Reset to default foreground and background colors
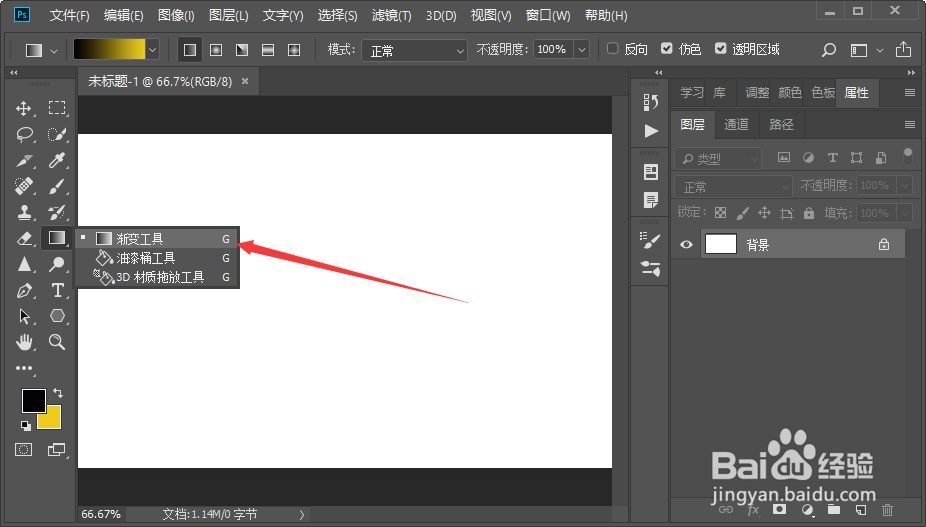Screen dimensions: 926x527 [25, 425]
